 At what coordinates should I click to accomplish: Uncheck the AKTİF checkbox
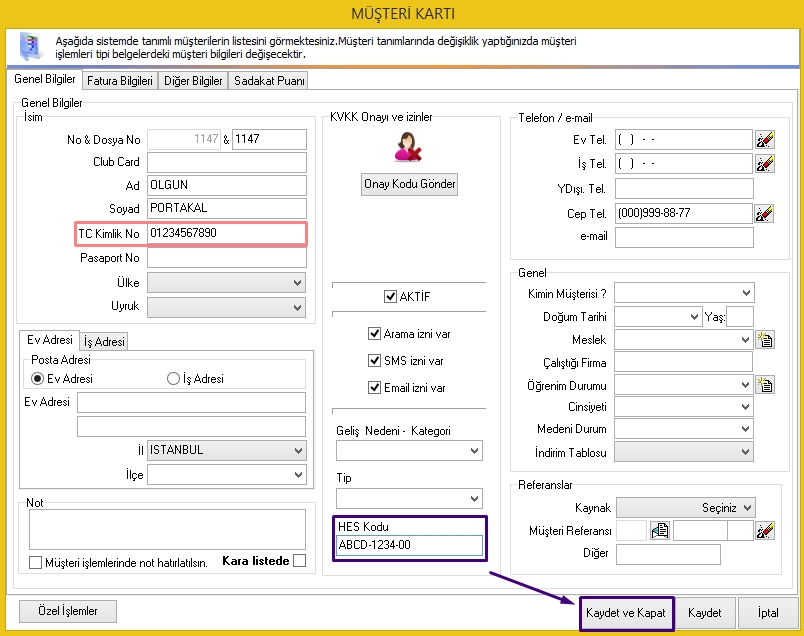(x=391, y=297)
